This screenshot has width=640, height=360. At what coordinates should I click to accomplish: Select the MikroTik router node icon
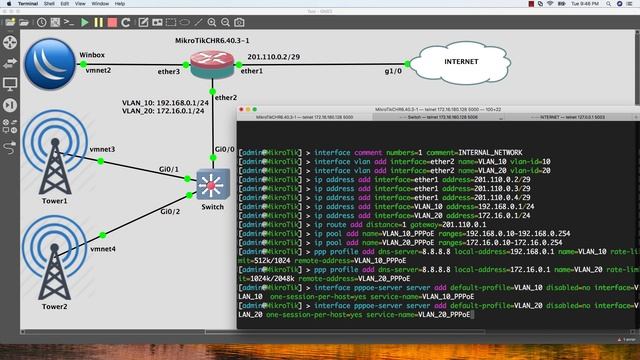tap(212, 64)
